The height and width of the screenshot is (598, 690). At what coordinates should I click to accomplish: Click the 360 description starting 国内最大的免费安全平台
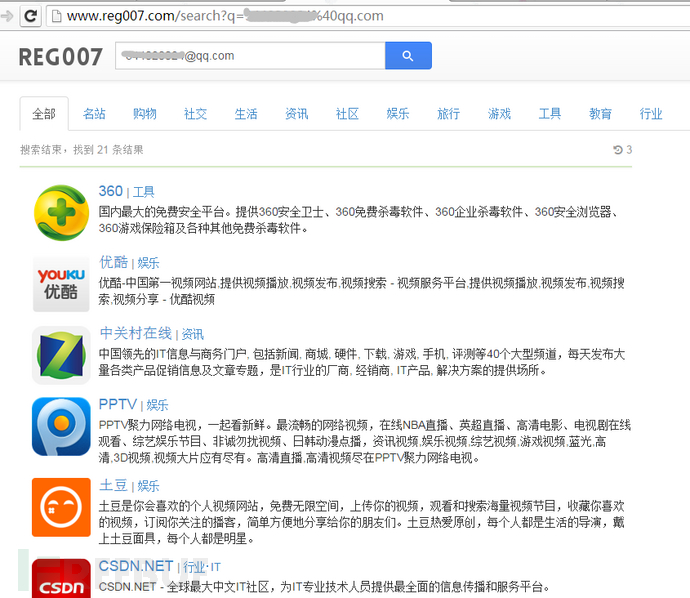coord(359,220)
